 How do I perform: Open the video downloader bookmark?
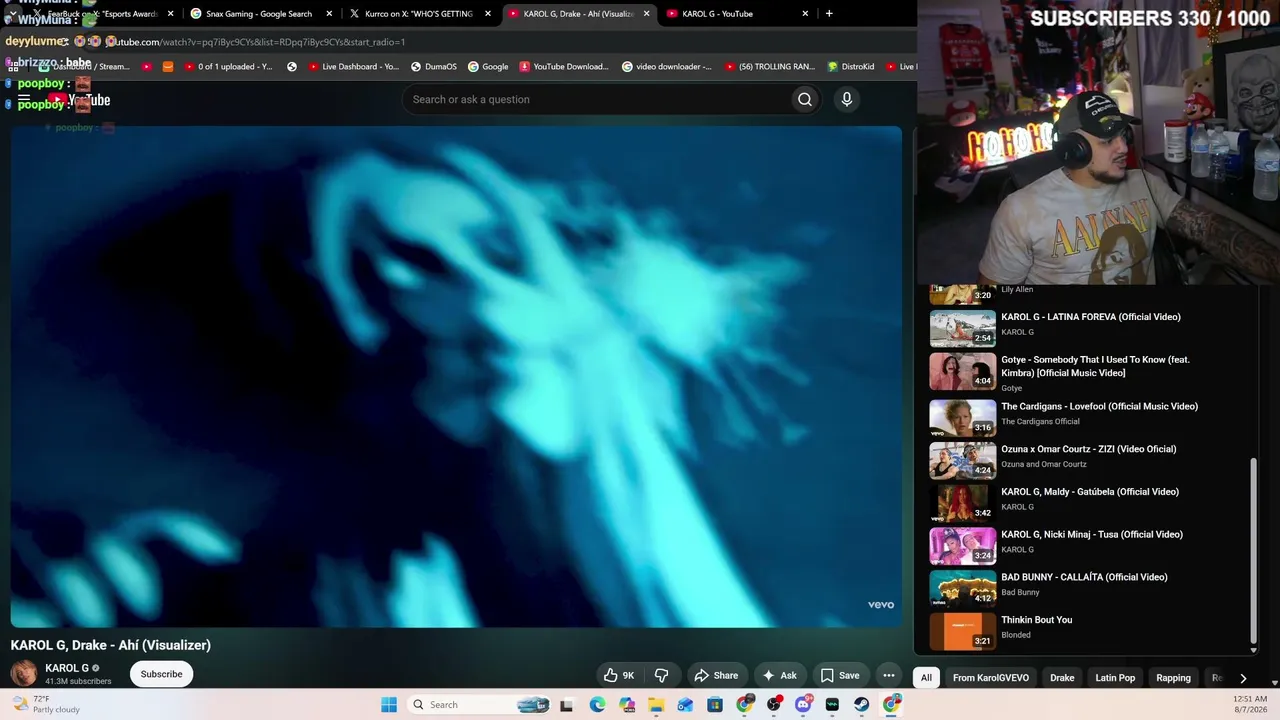pos(667,67)
